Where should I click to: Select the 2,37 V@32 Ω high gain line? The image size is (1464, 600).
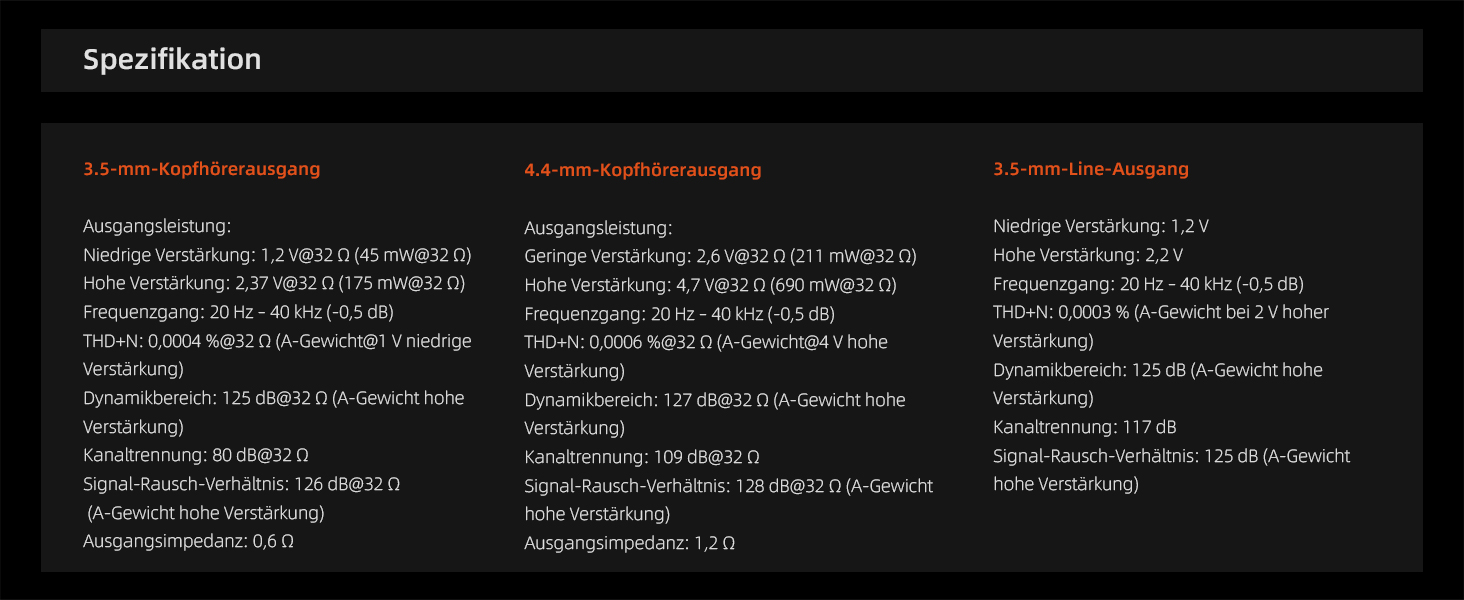(x=273, y=283)
